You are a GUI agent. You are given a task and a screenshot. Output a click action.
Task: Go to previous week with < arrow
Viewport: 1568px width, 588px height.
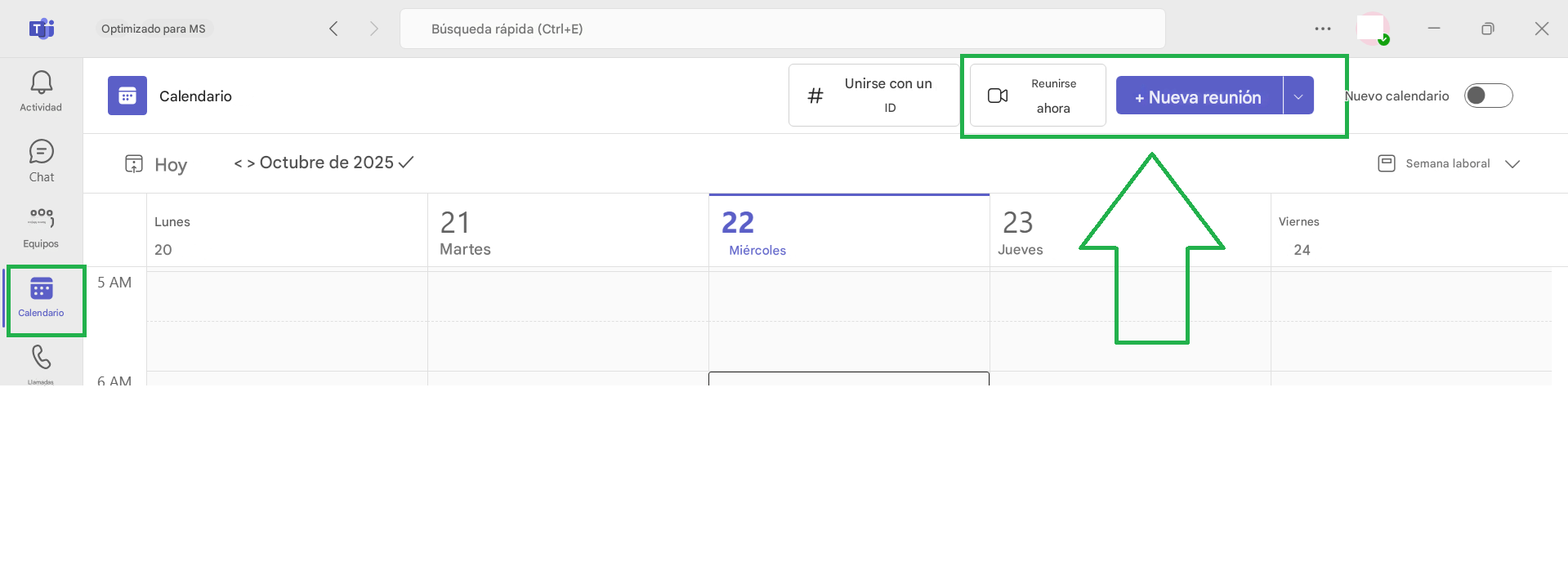click(238, 163)
